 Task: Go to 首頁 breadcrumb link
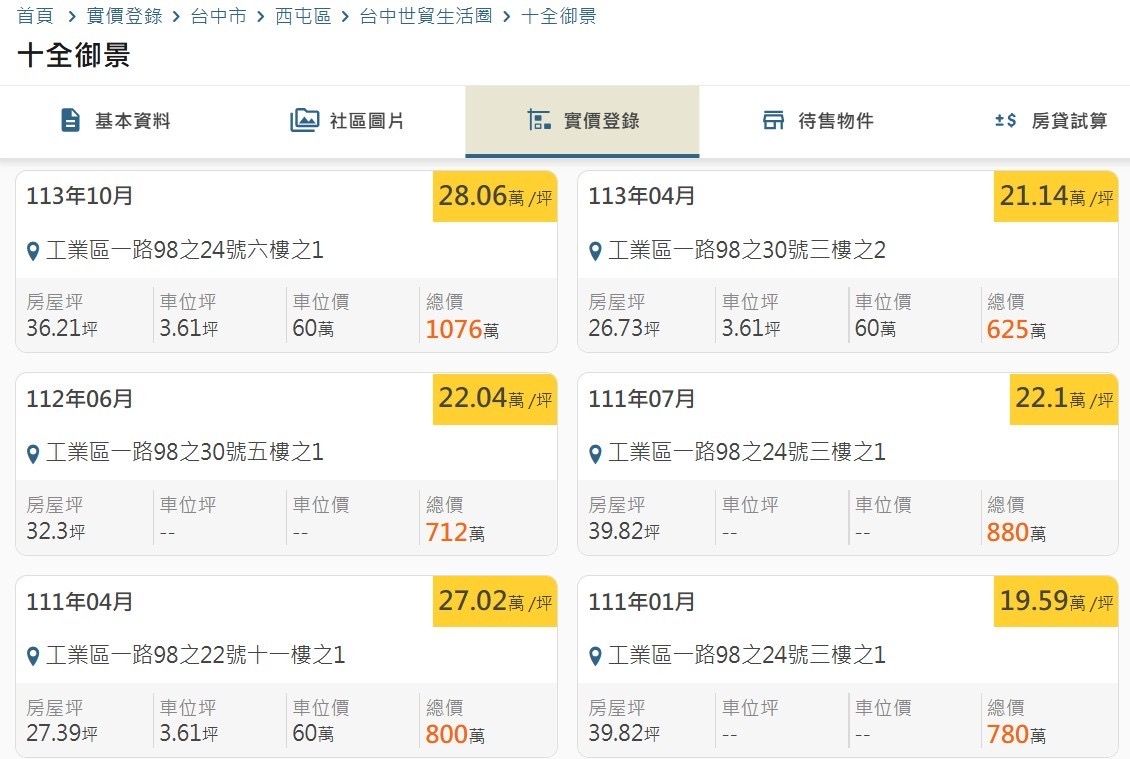pos(35,17)
